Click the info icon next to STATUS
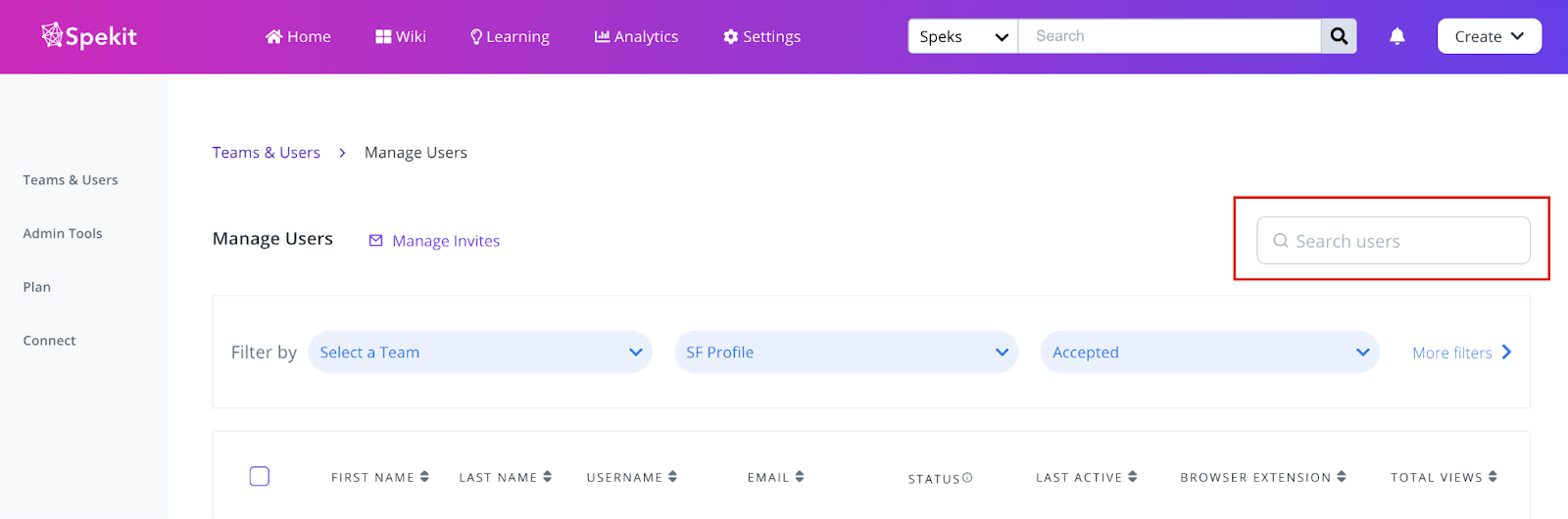 (x=967, y=478)
